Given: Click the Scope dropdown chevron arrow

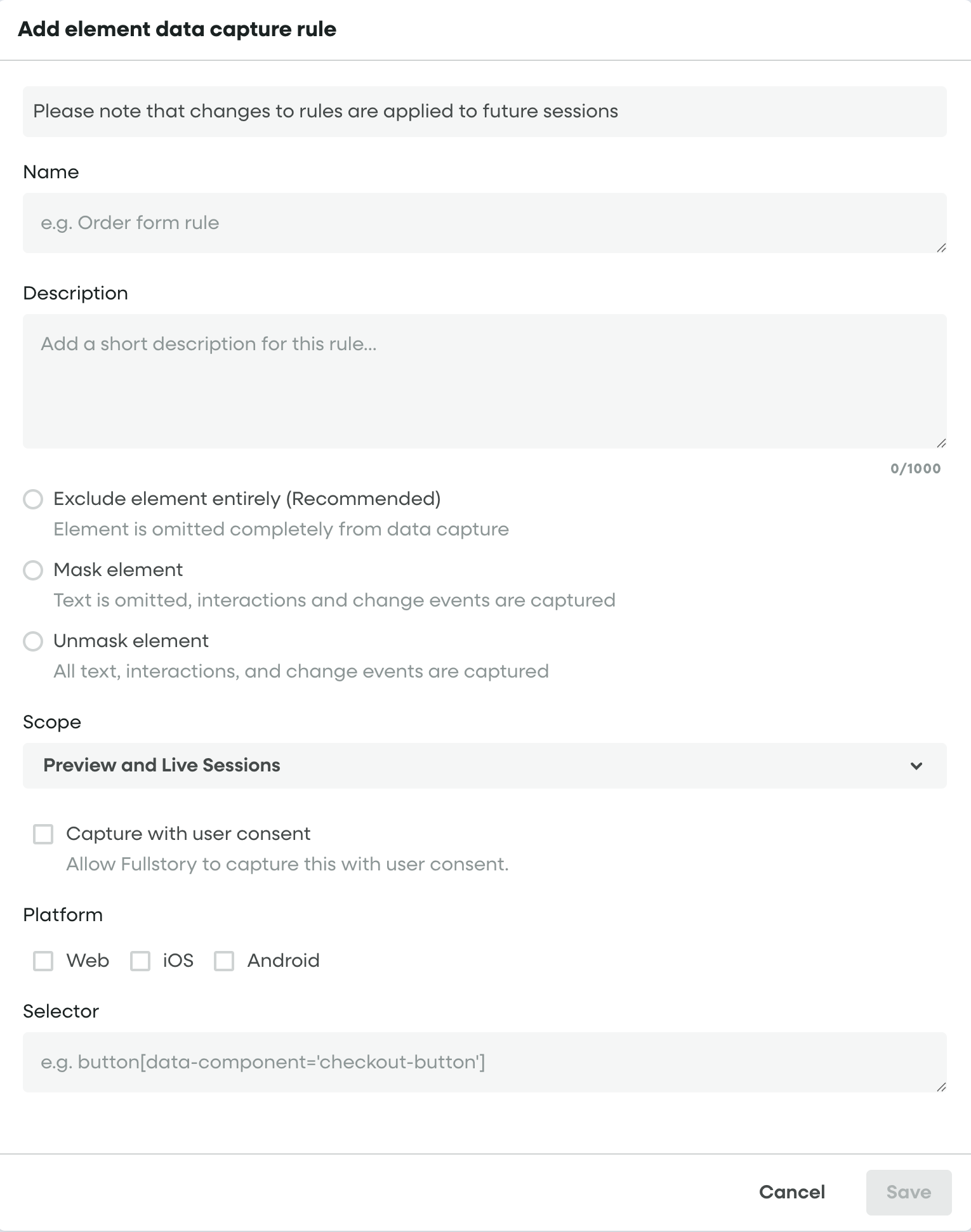Looking at the screenshot, I should tap(916, 766).
